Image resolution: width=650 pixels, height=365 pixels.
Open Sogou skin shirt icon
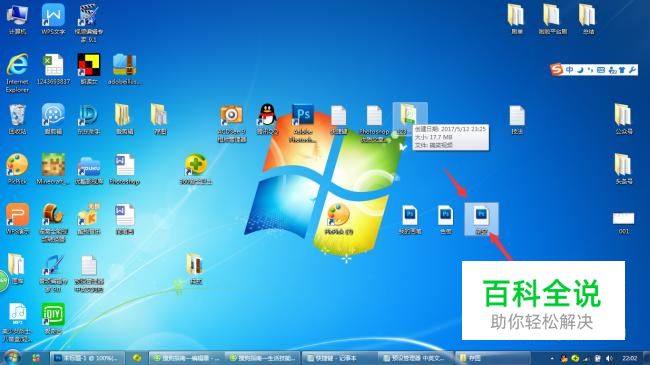[x=622, y=70]
